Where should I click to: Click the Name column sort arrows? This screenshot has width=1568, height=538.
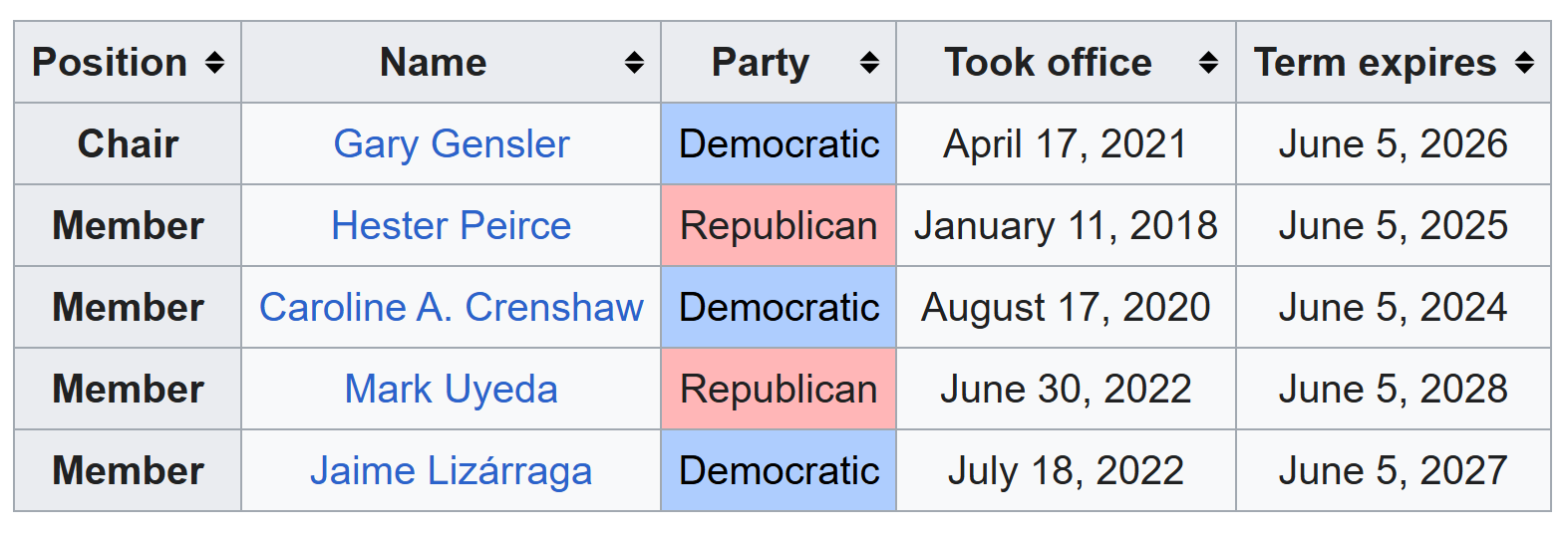pyautogui.click(x=634, y=63)
